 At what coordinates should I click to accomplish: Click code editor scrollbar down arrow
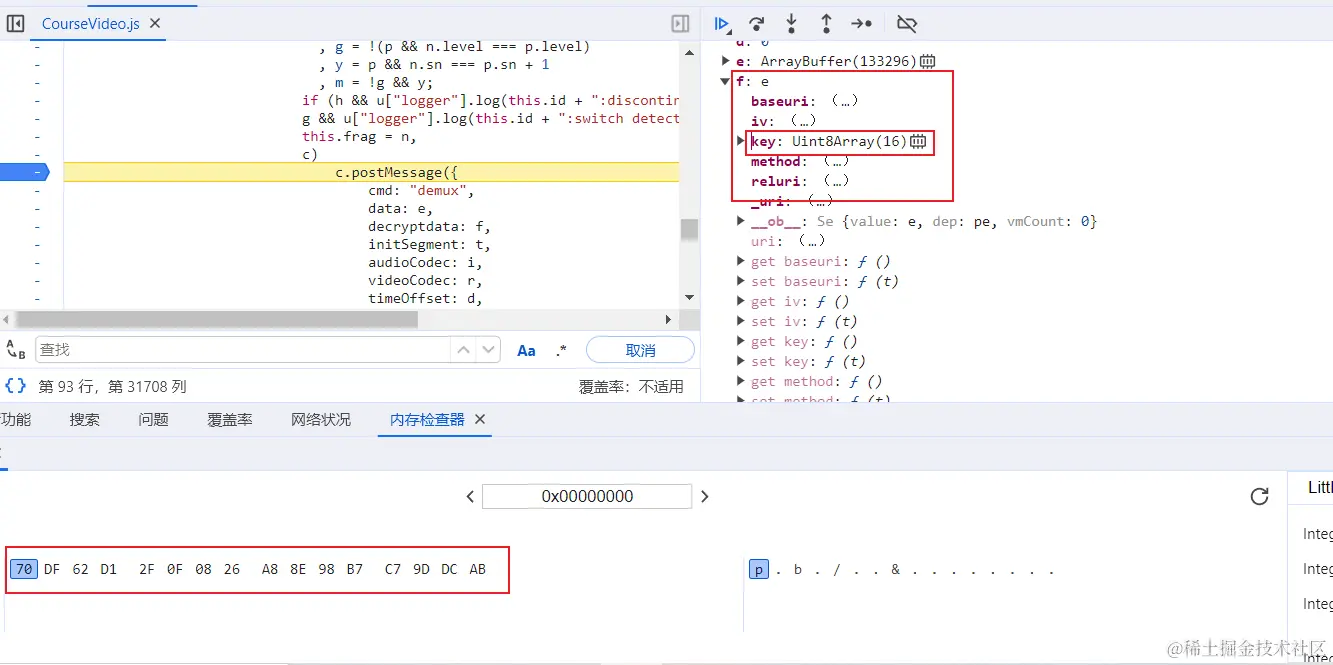[689, 297]
